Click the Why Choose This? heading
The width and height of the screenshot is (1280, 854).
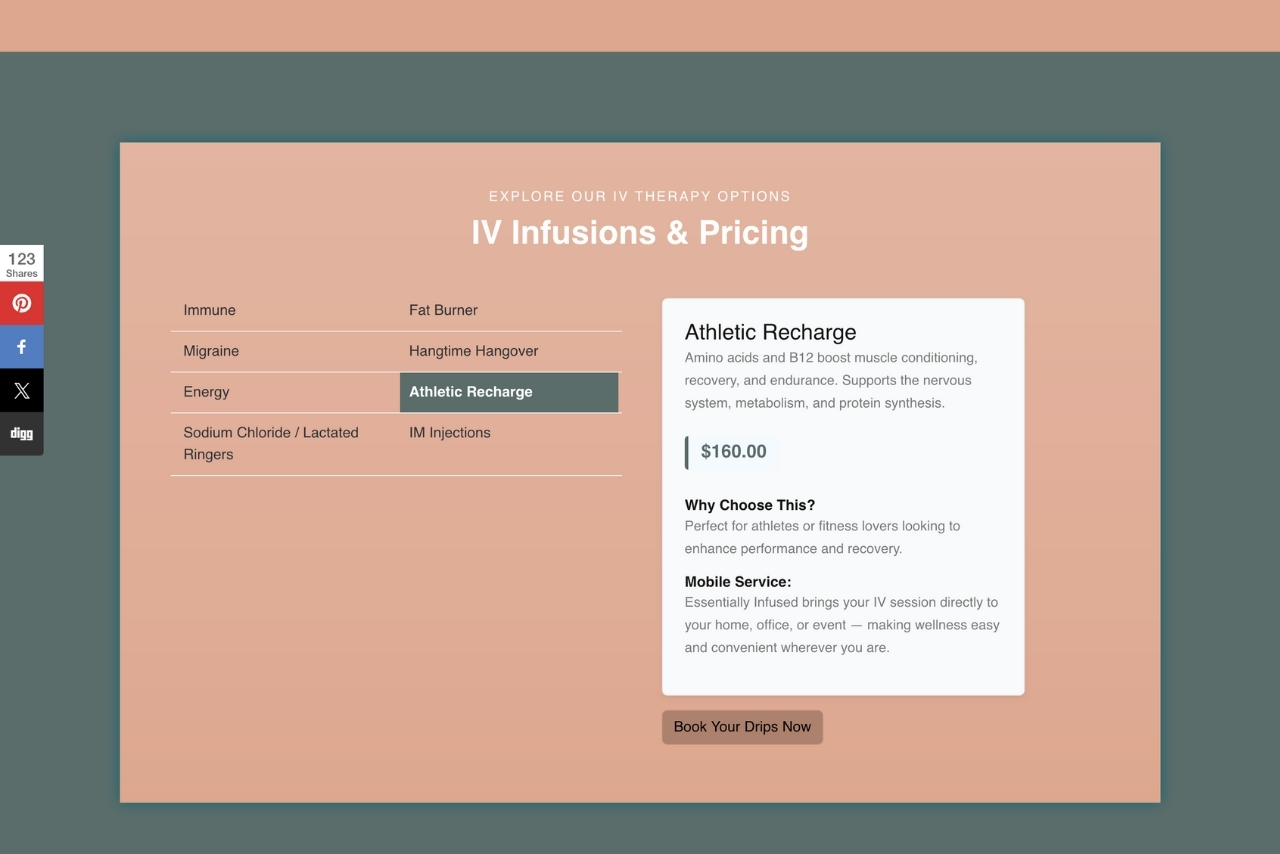749,505
